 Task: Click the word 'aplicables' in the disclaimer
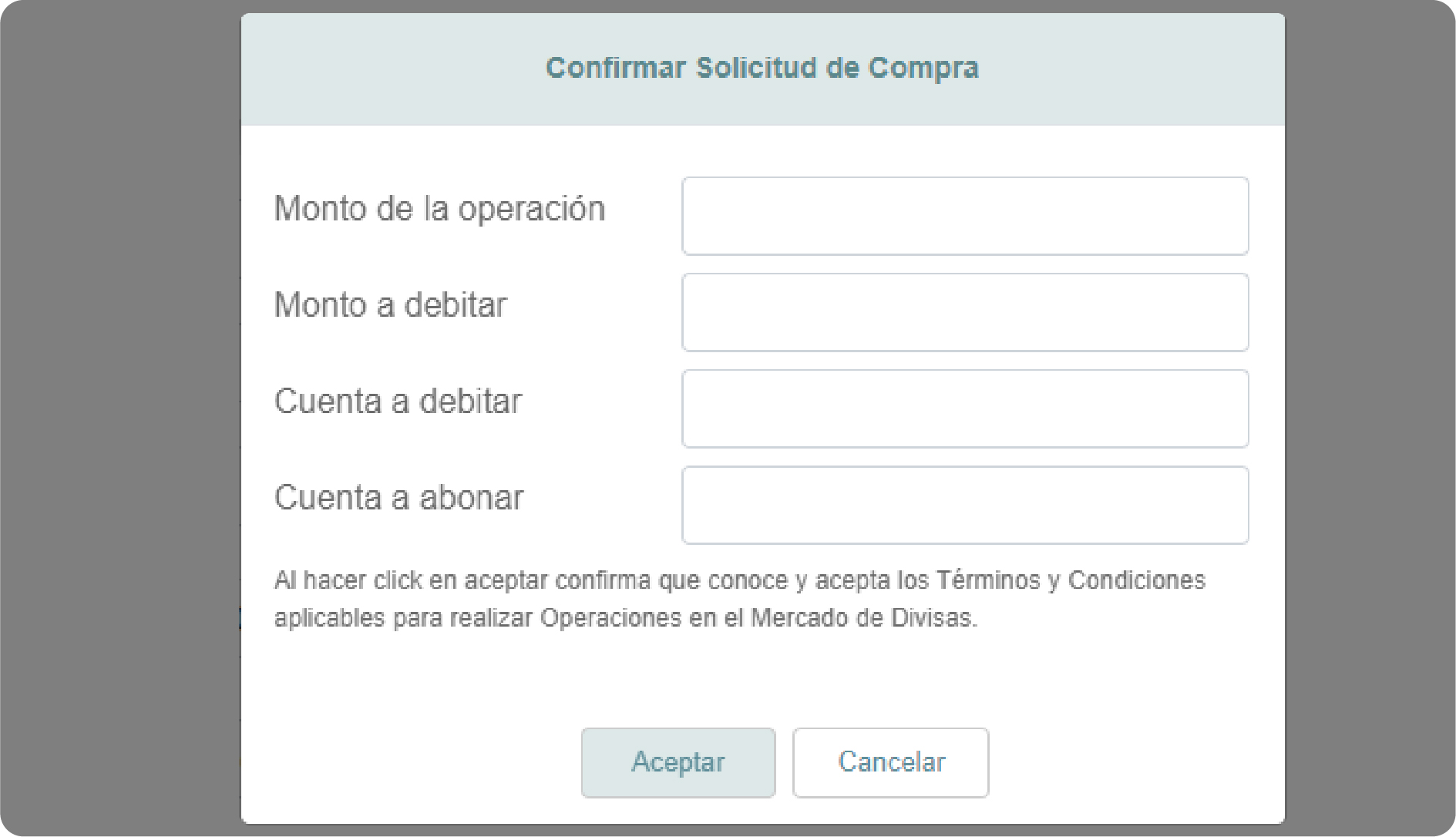(329, 618)
